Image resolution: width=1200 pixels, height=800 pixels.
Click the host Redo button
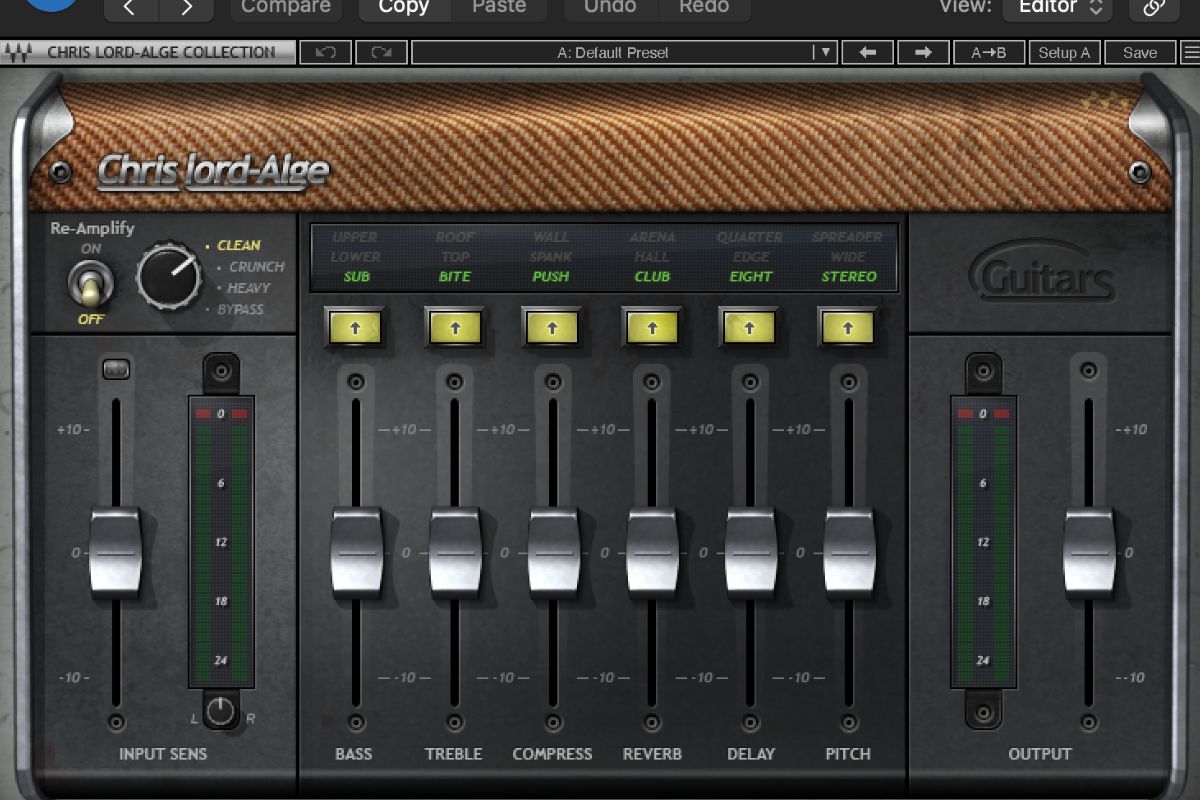(x=704, y=7)
